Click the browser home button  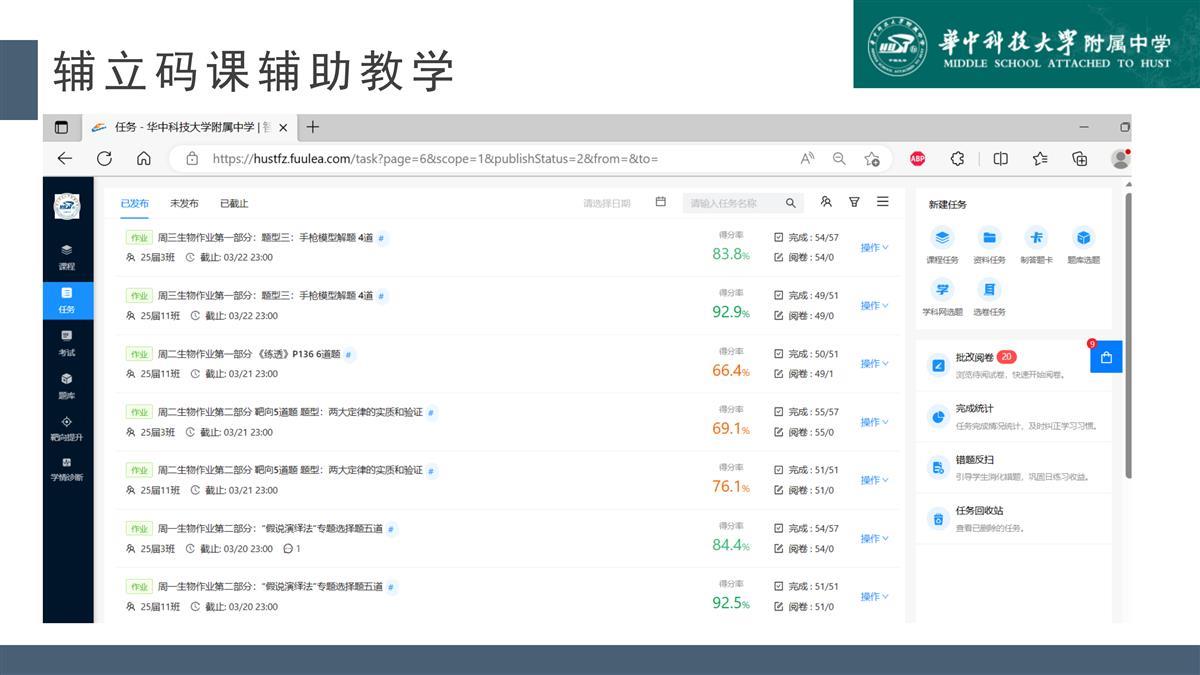[144, 158]
